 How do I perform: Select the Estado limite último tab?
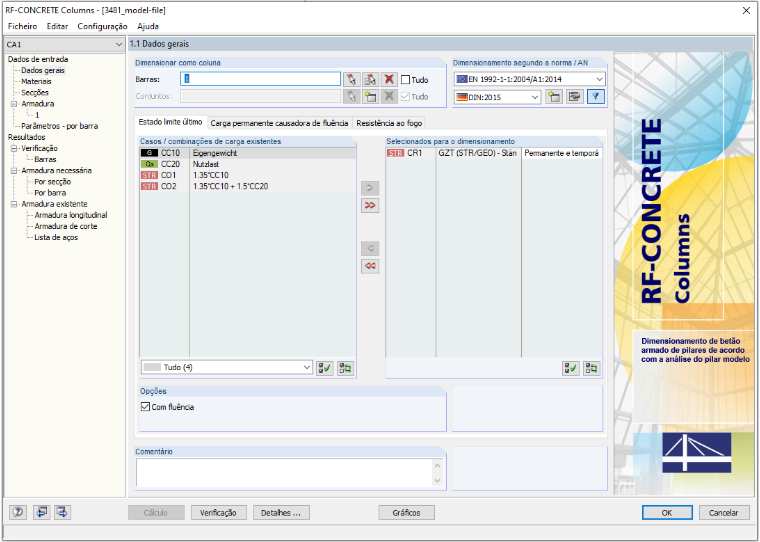click(x=170, y=122)
